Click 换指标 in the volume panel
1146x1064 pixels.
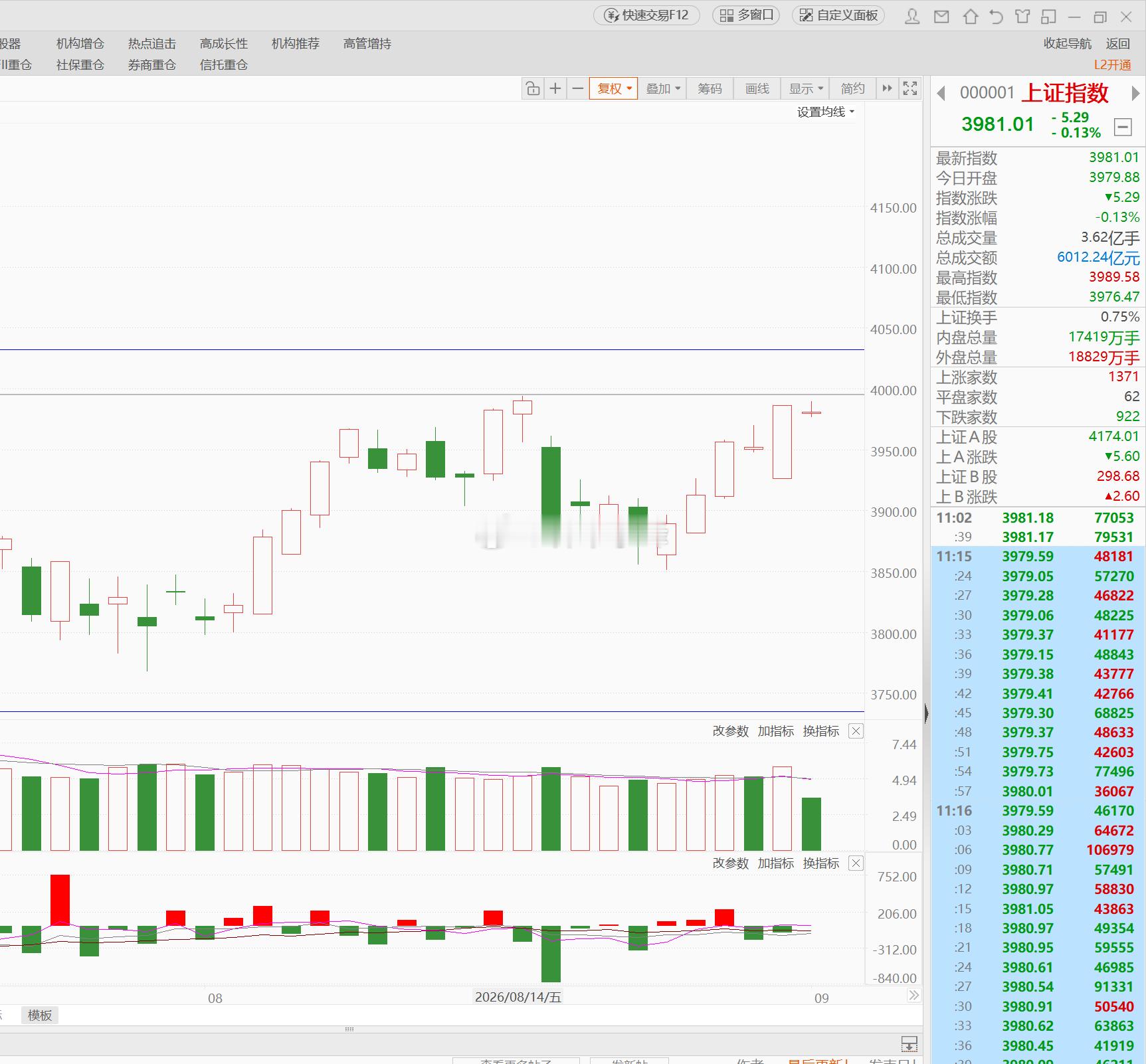[x=821, y=731]
